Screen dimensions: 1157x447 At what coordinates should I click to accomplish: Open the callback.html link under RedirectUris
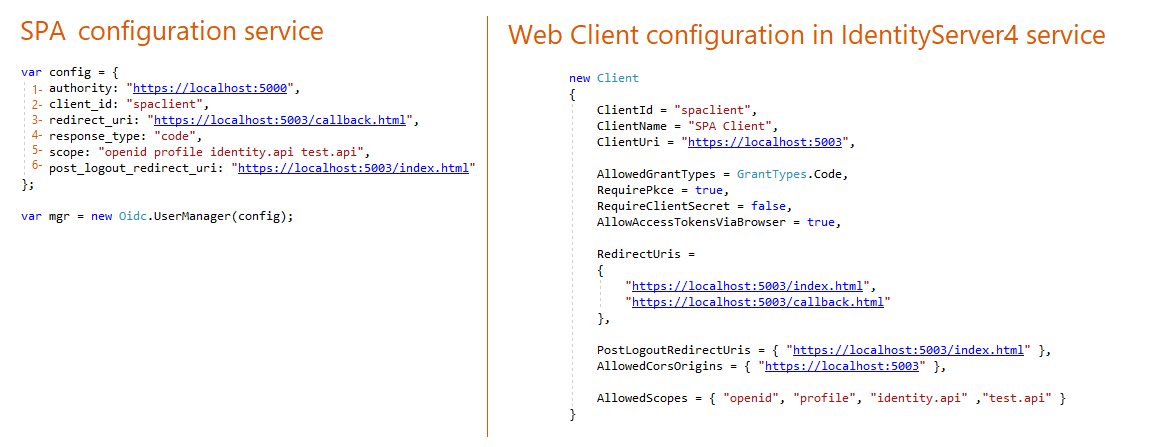[759, 302]
